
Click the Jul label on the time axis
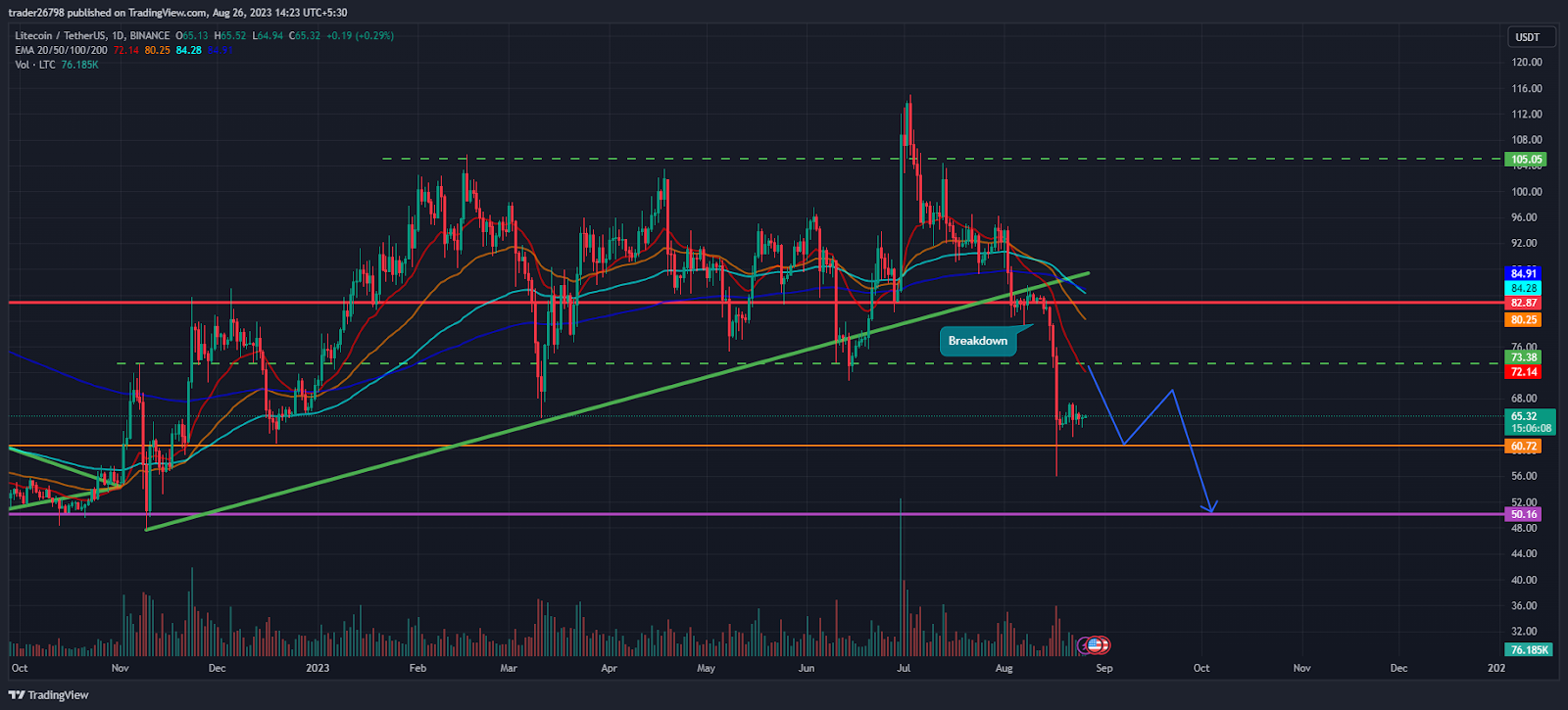coord(904,669)
